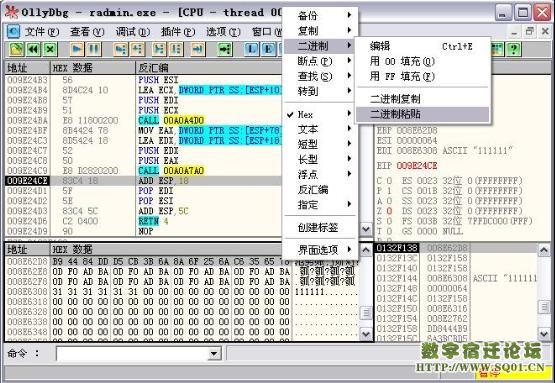
Task: Click the execute till return icon
Action: (198, 49)
